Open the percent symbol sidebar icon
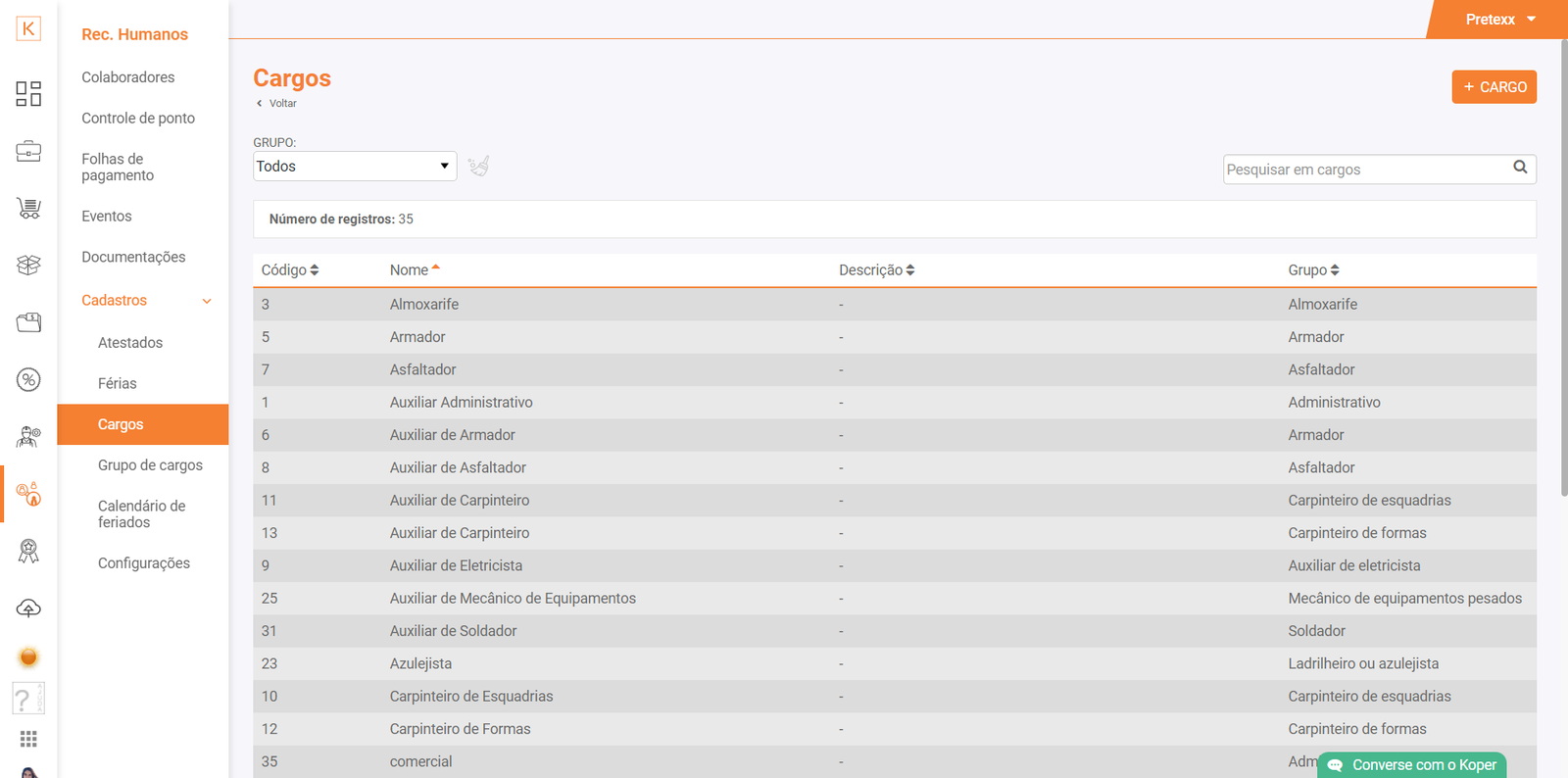The width and height of the screenshot is (1568, 778). coord(28,379)
